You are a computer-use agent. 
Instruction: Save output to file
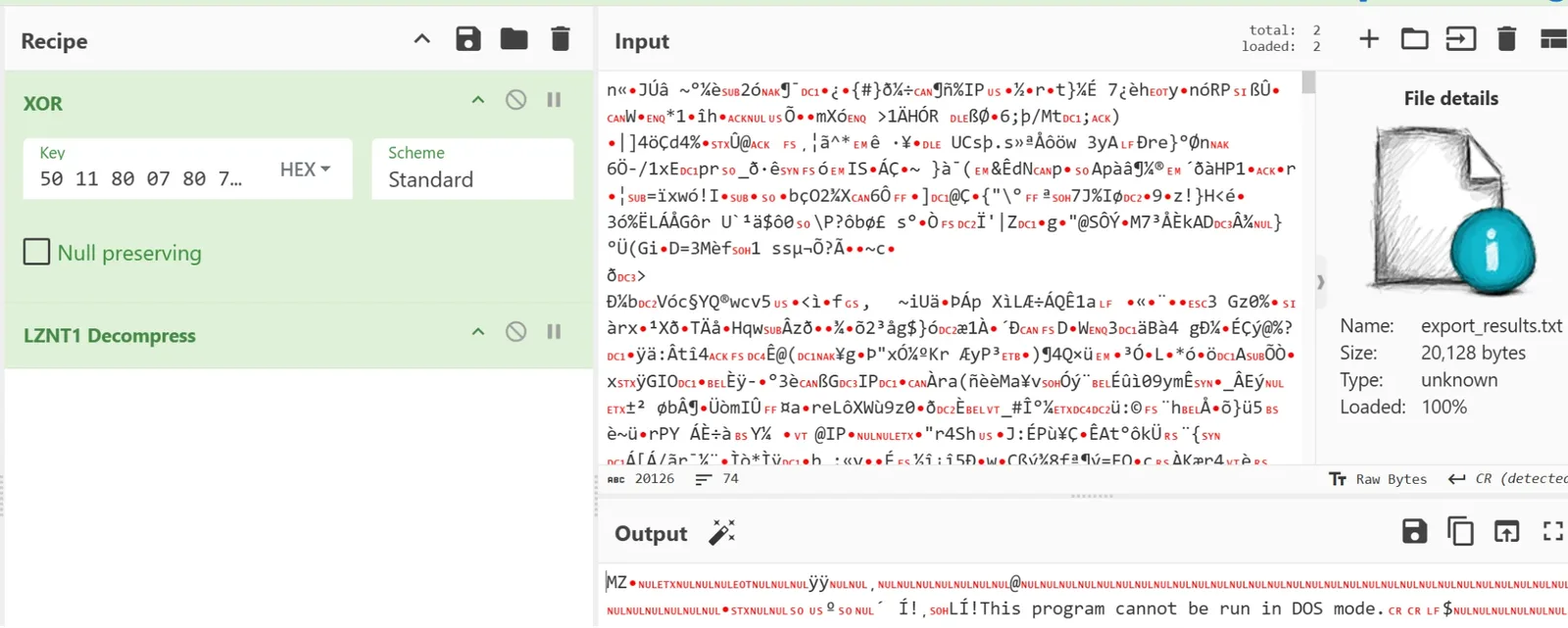(x=1414, y=531)
